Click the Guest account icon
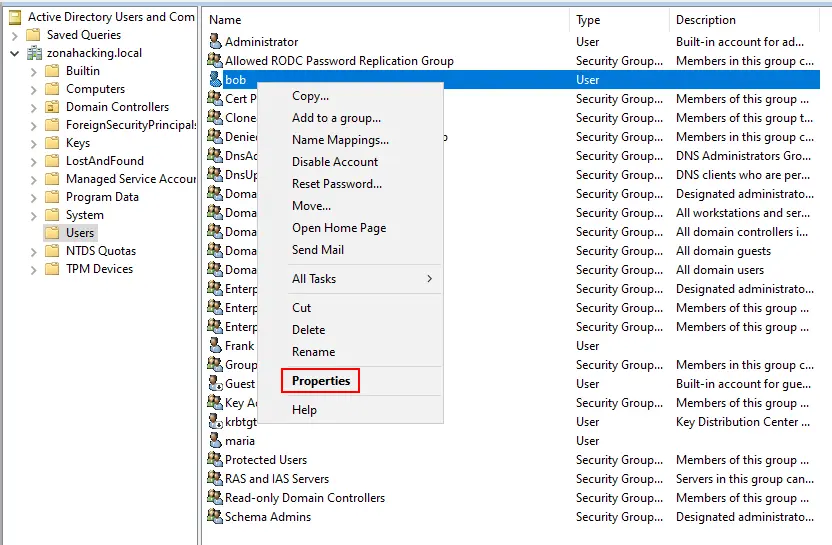Viewport: 832px width, 545px height. pyautogui.click(x=215, y=384)
